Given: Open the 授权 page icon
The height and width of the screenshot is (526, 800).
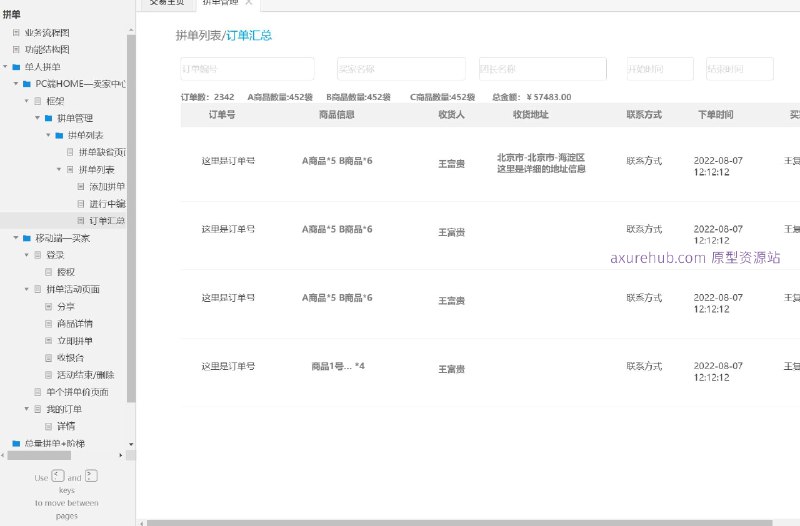Looking at the screenshot, I should point(48,272).
